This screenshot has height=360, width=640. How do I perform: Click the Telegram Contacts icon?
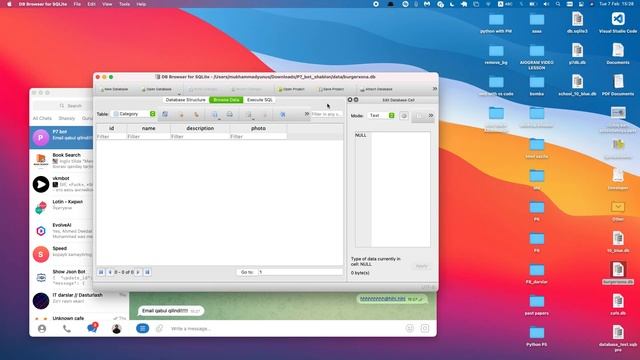click(x=42, y=329)
